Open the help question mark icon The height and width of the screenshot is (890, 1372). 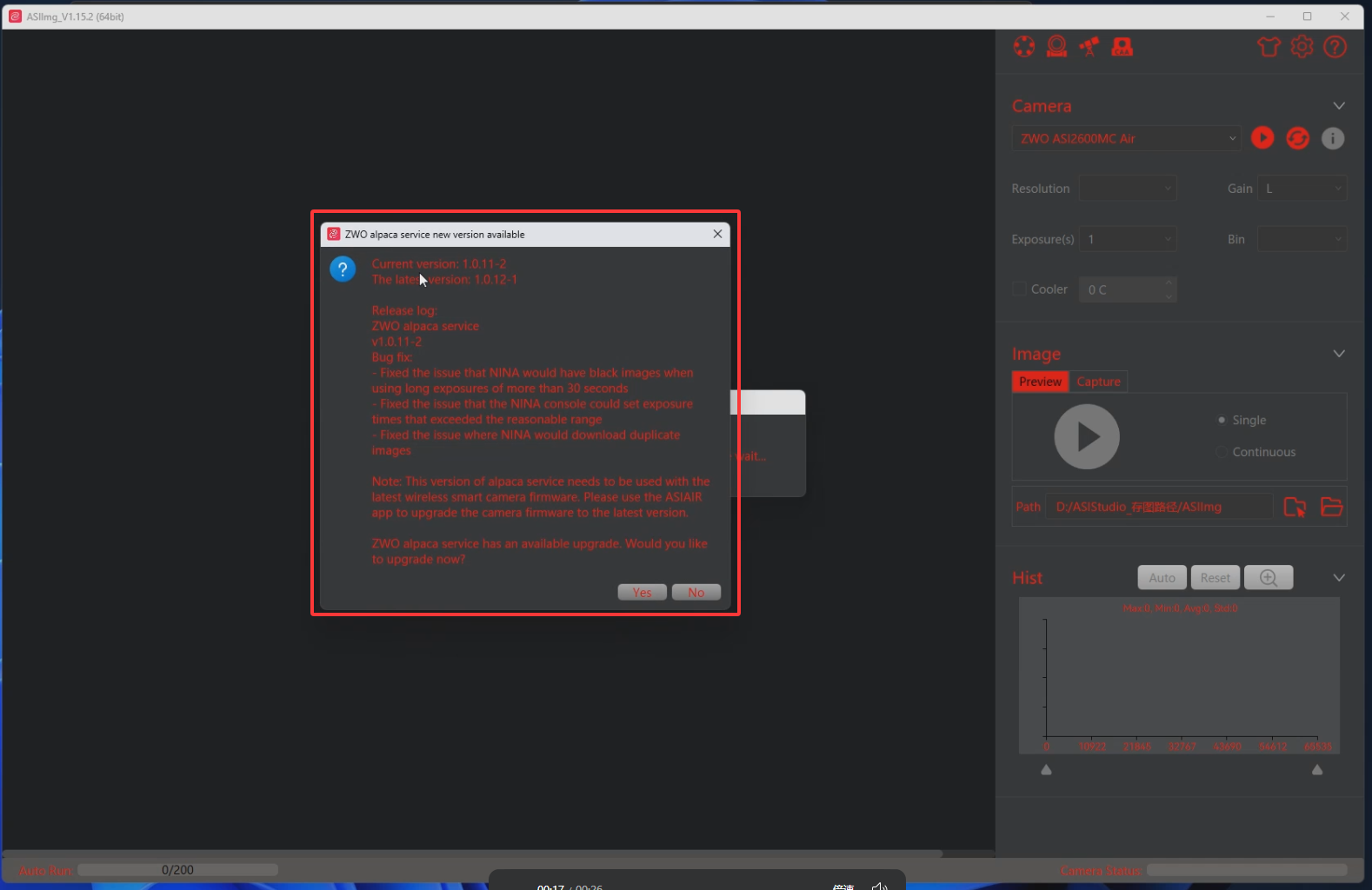click(x=1335, y=47)
